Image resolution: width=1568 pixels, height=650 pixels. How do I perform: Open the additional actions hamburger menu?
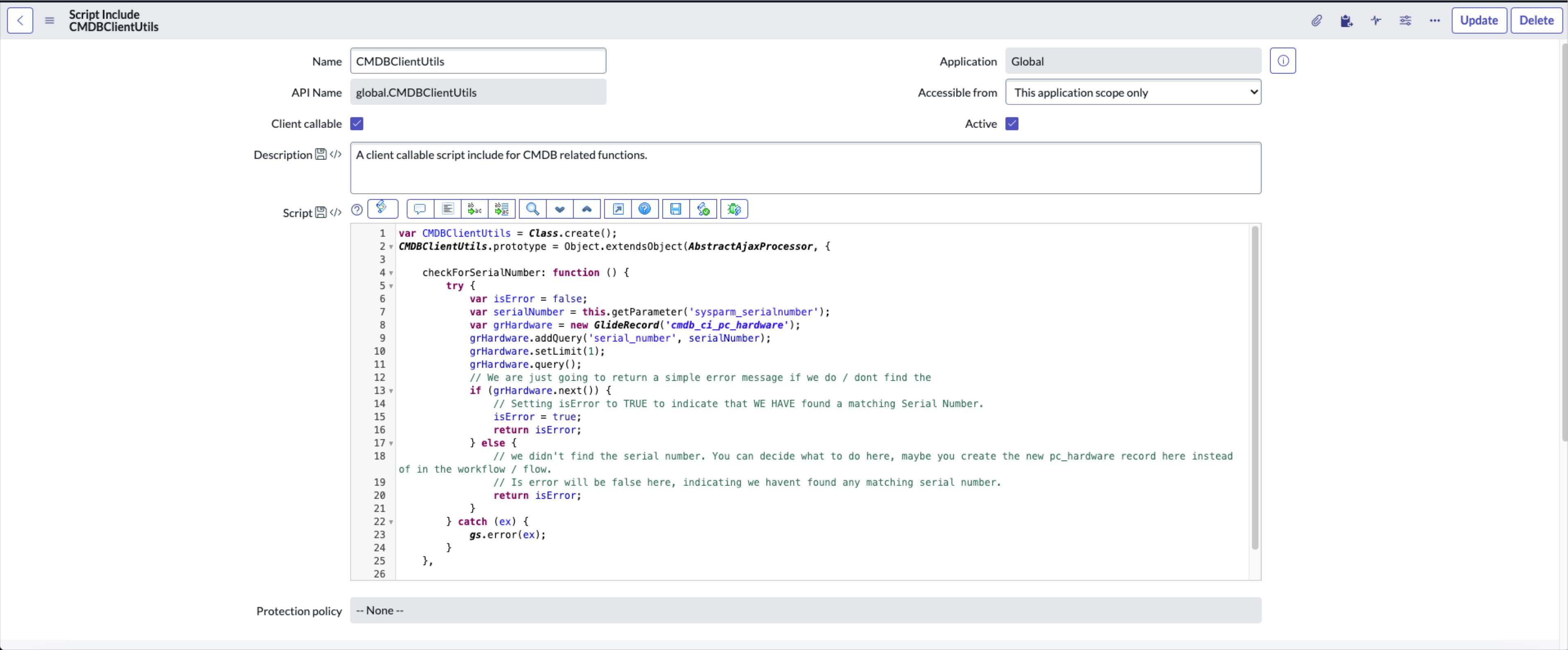[x=50, y=21]
